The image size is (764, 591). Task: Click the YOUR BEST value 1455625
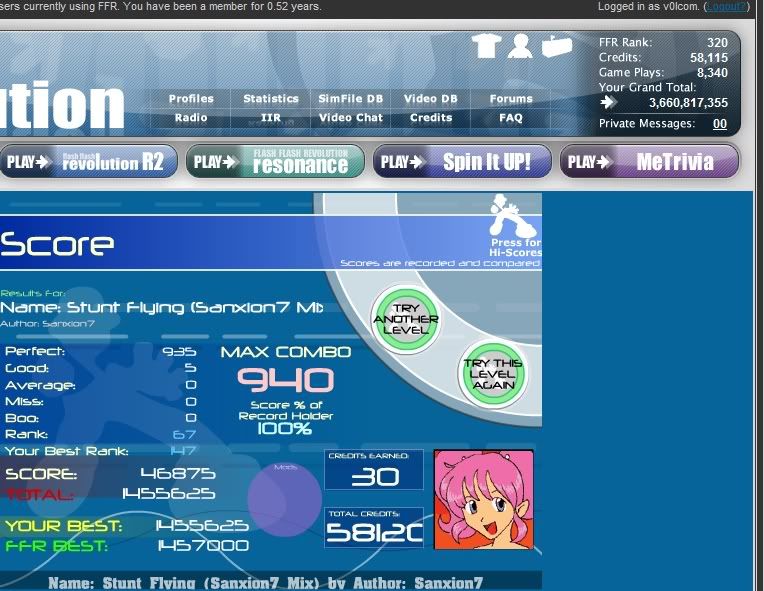[x=202, y=525]
